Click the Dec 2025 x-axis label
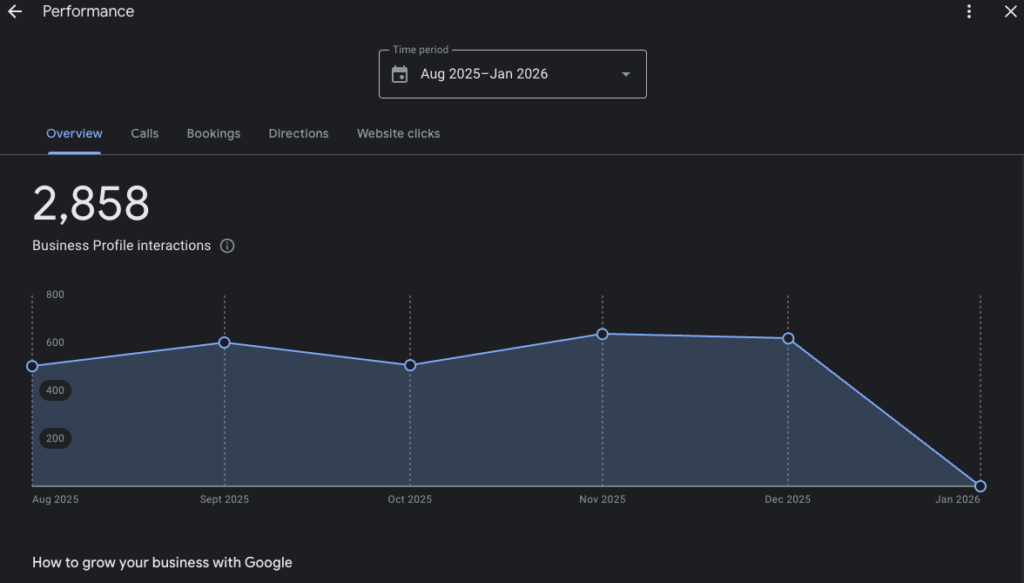The image size is (1024, 583). pyautogui.click(x=788, y=499)
